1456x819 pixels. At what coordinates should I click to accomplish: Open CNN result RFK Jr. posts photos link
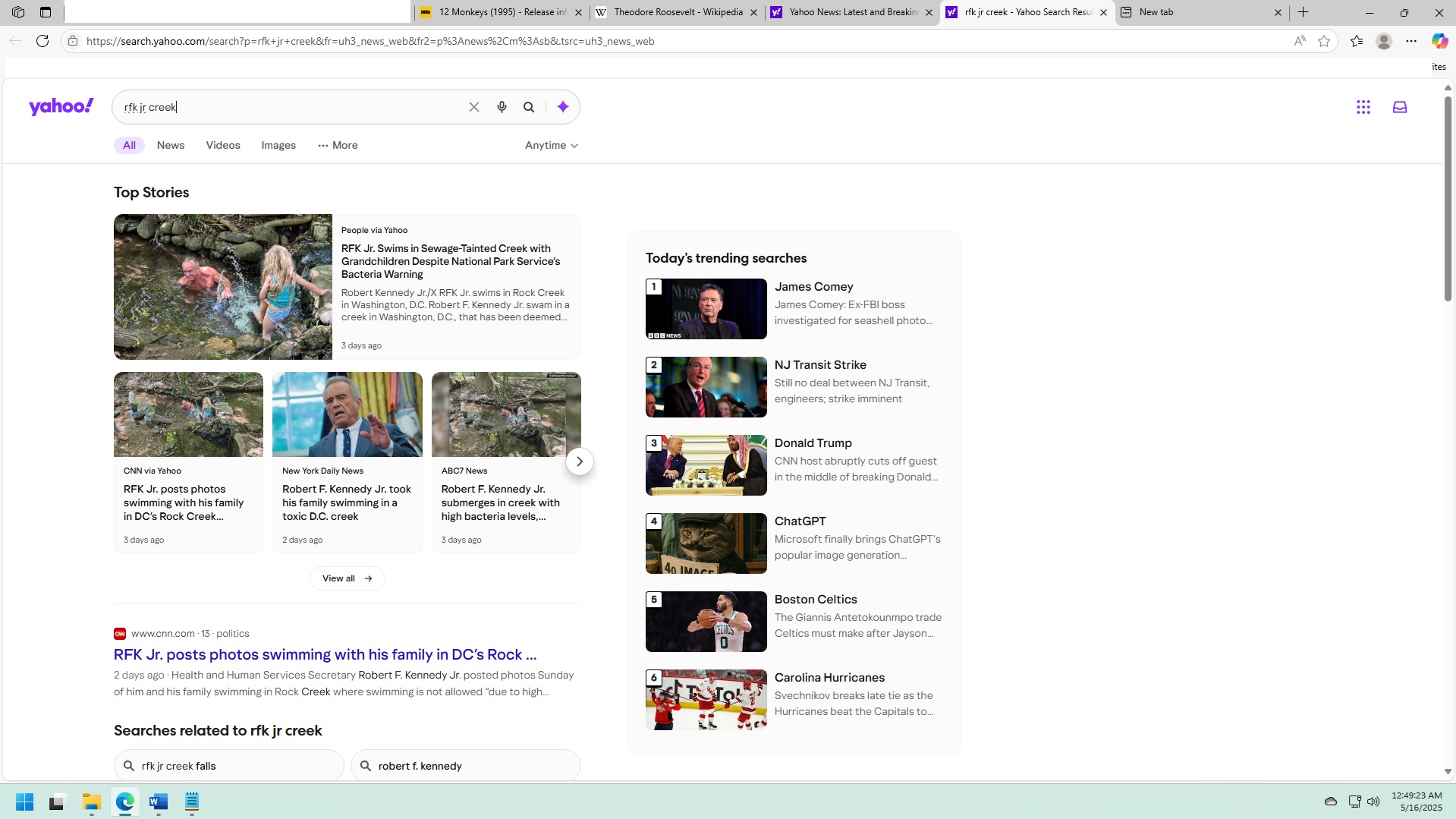pyautogui.click(x=325, y=654)
